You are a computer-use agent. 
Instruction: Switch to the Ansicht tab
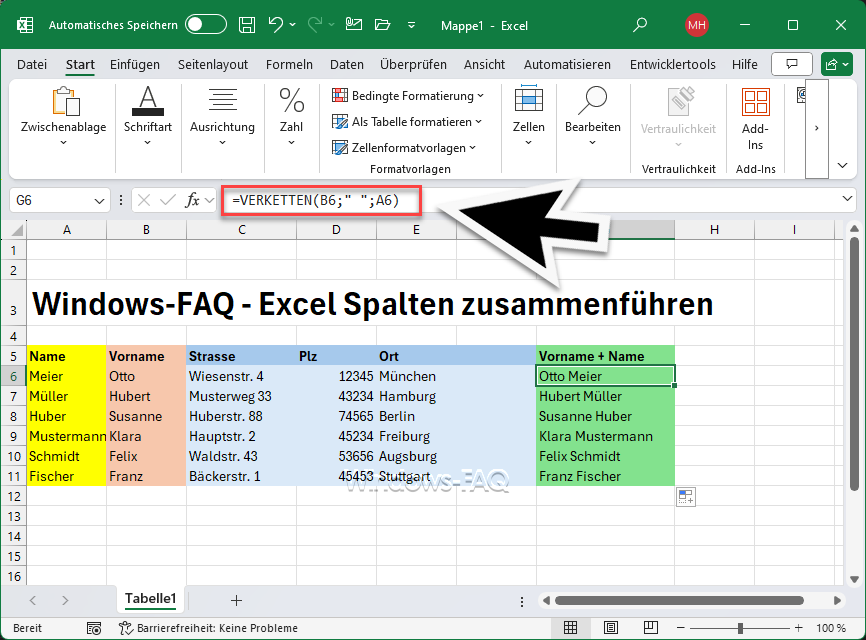click(x=484, y=65)
